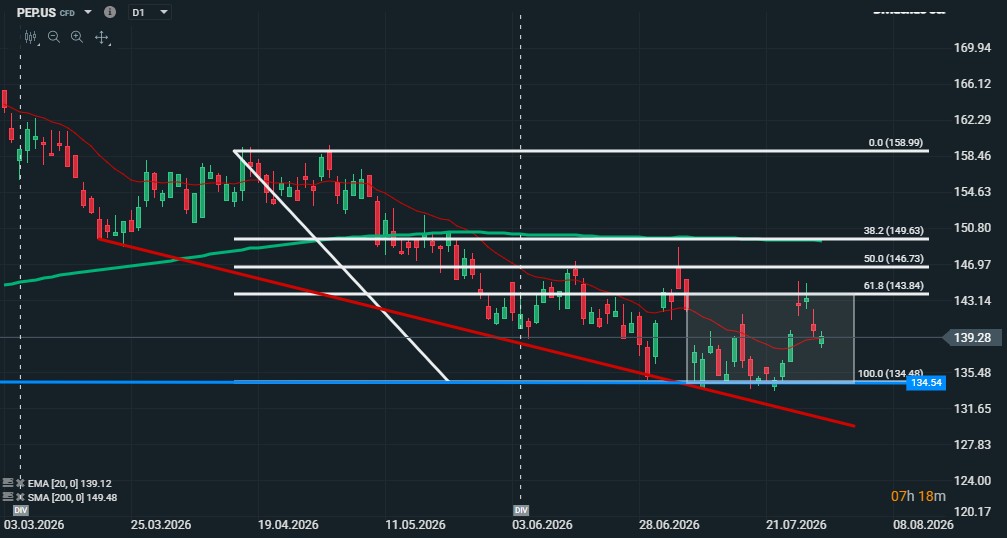Click the 08.08.2026 date axis label
This screenshot has height=538, width=1007.
[x=923, y=525]
